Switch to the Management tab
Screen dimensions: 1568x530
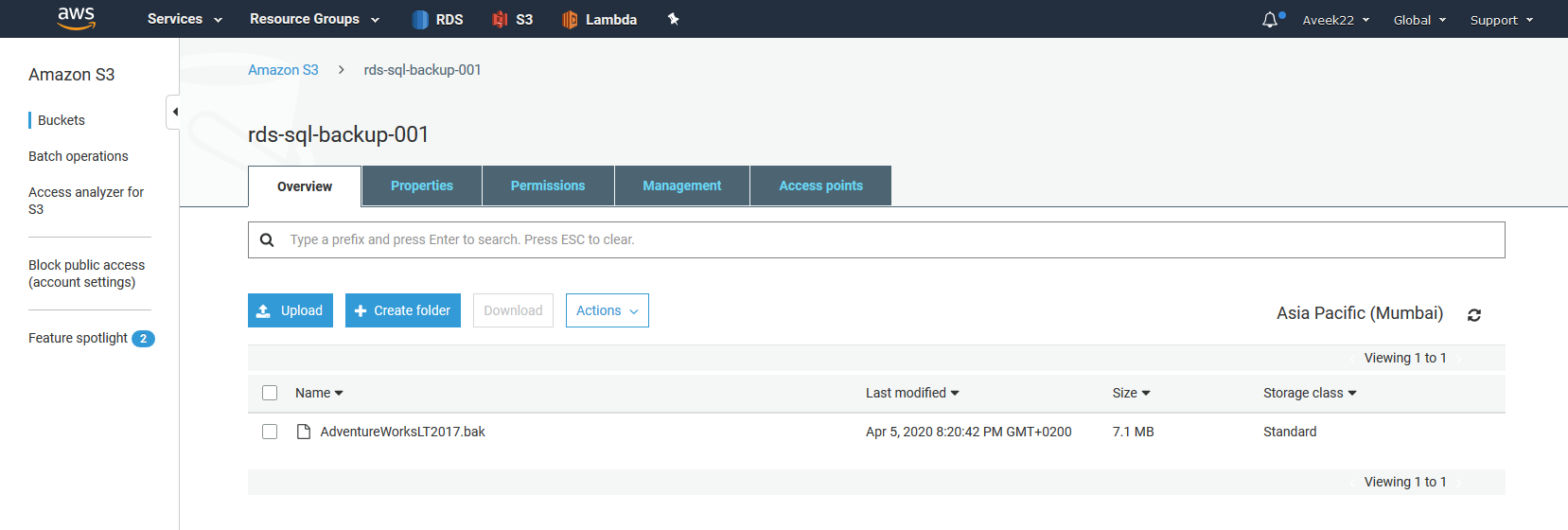click(x=682, y=185)
